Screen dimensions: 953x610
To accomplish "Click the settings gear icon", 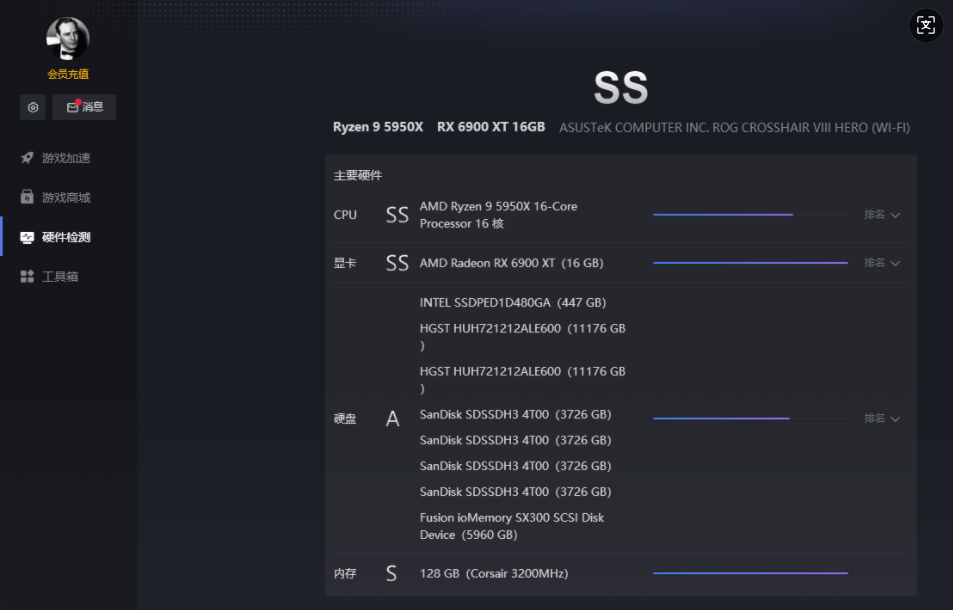I will click(33, 107).
